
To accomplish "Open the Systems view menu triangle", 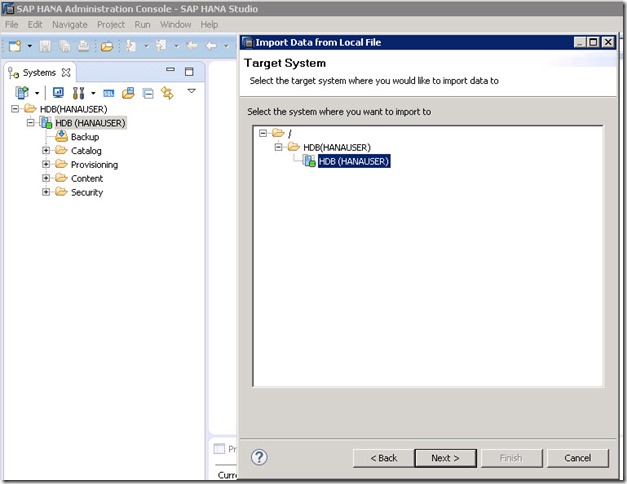I will pyautogui.click(x=192, y=91).
